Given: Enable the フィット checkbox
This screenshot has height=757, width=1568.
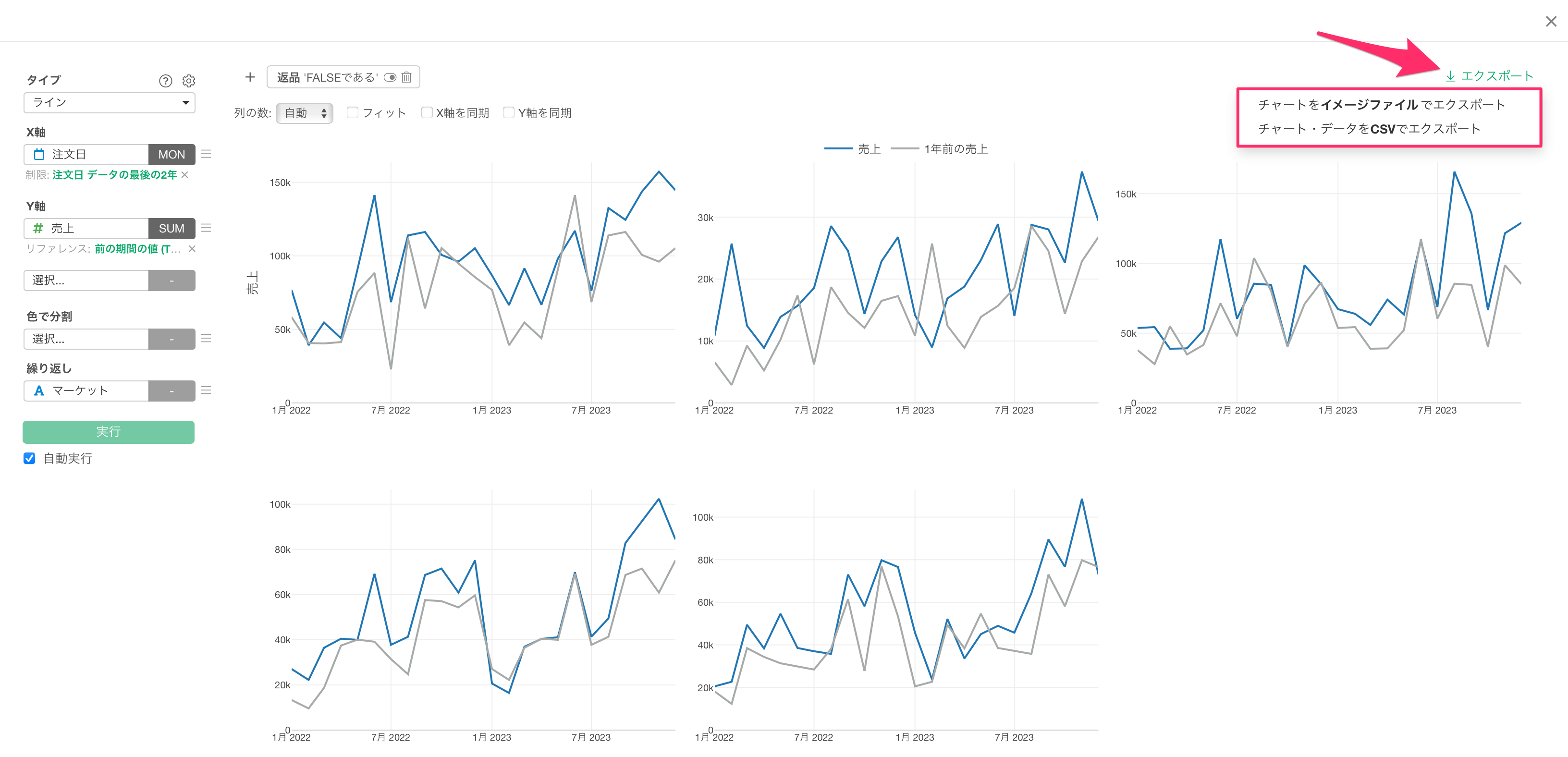Looking at the screenshot, I should (353, 112).
